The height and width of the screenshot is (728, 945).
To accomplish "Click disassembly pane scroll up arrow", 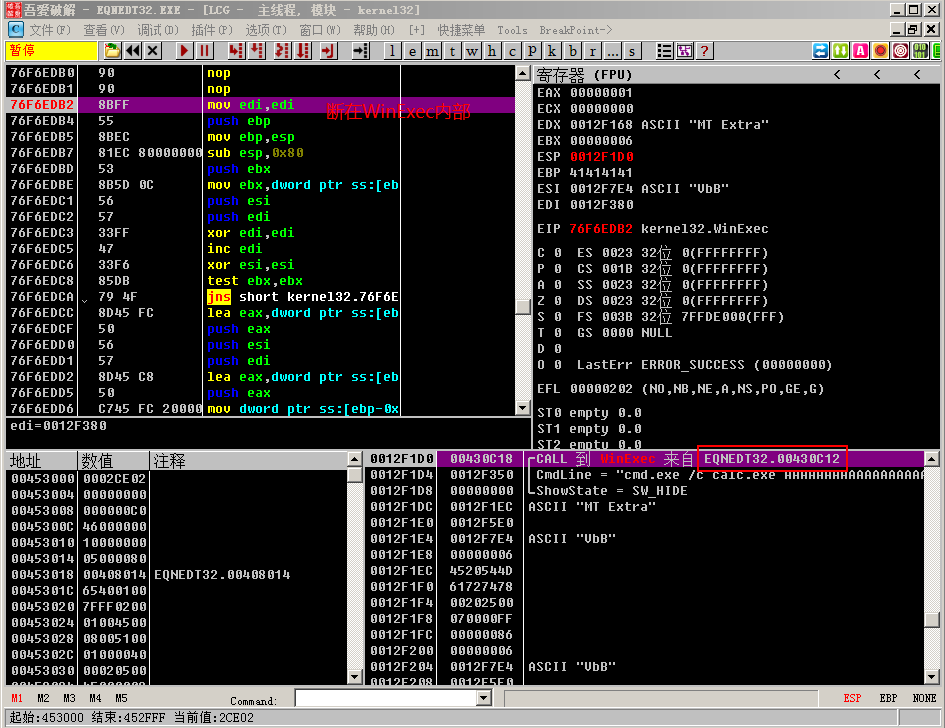I will [x=523, y=74].
